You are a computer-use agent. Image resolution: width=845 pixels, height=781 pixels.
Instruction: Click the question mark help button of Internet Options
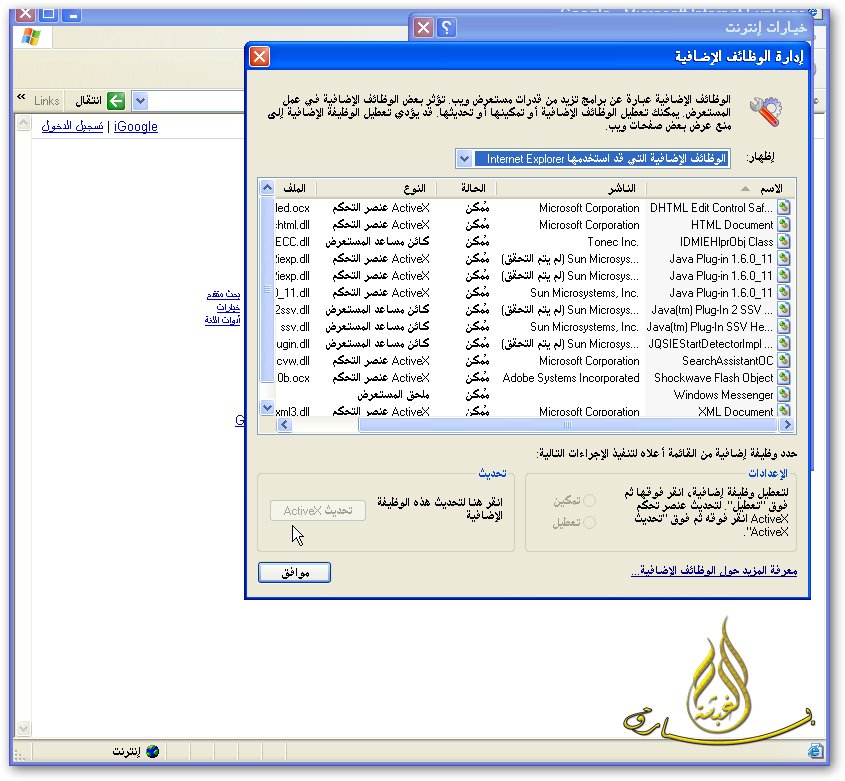click(x=446, y=27)
